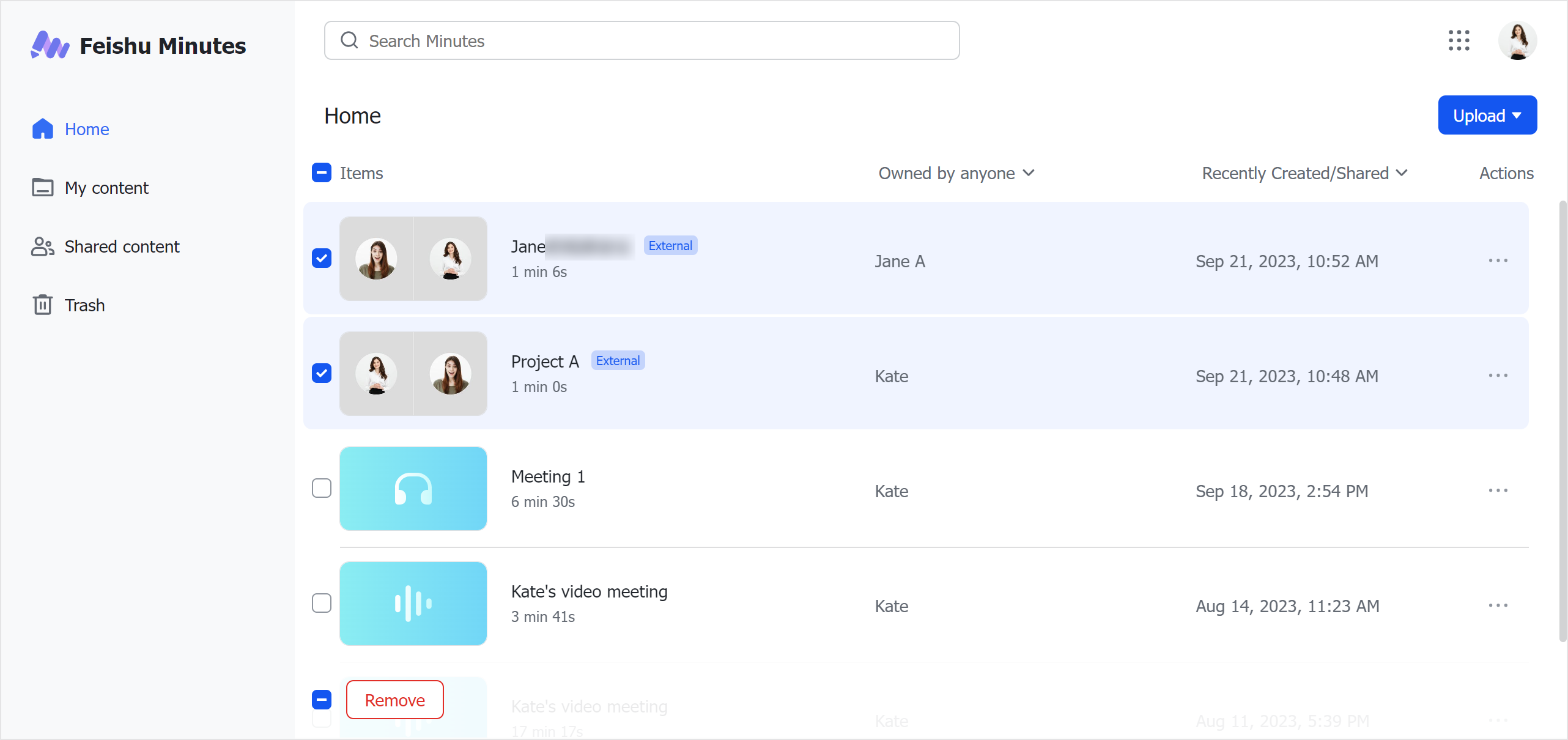
Task: Click the Shared content people icon
Action: pyautogui.click(x=42, y=246)
